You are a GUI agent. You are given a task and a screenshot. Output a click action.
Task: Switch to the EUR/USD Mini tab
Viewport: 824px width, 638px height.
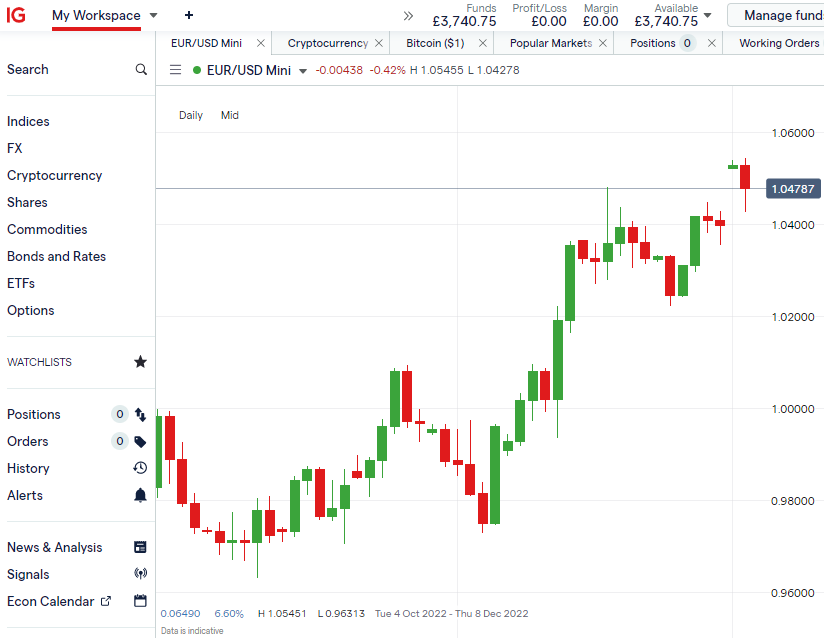coord(207,43)
